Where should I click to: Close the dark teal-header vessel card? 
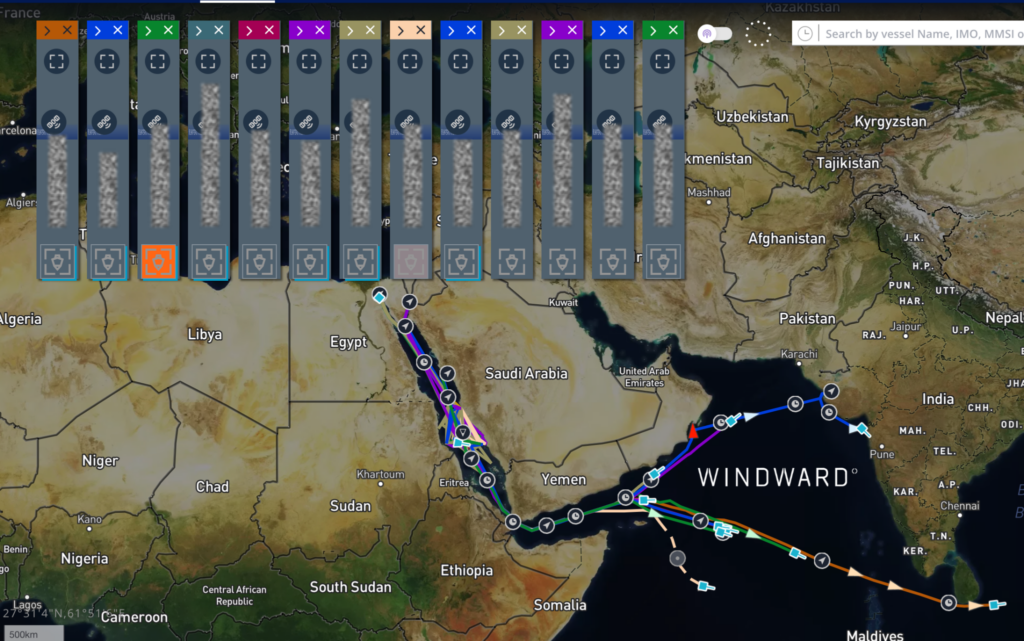click(x=219, y=30)
